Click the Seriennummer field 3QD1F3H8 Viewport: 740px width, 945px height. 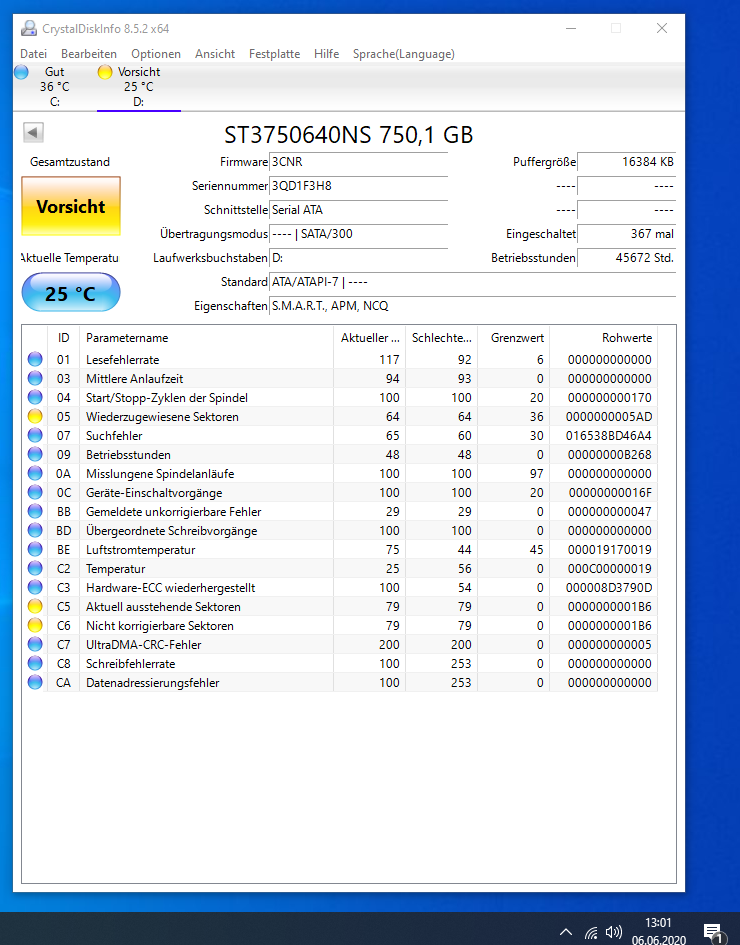359,186
